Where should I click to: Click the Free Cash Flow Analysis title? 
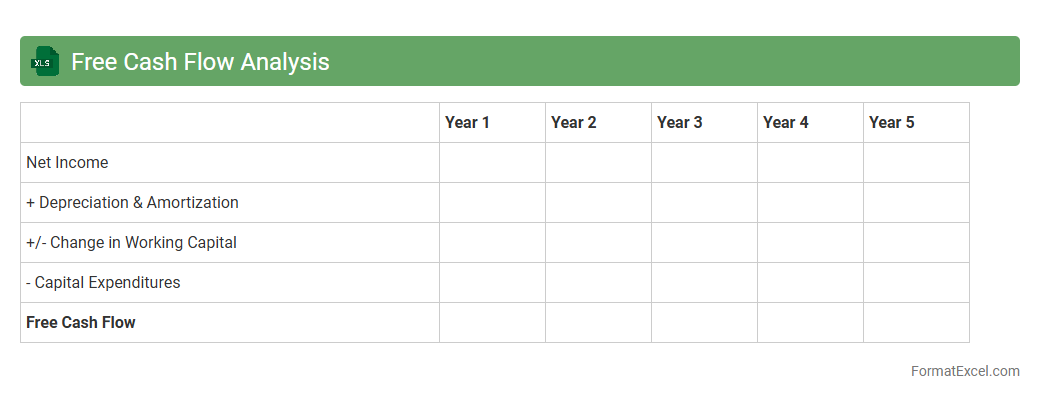[x=200, y=62]
